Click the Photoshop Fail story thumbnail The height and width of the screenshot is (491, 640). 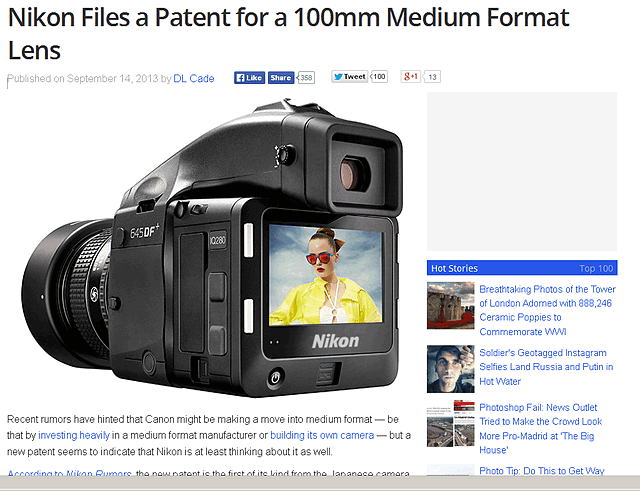coord(451,424)
